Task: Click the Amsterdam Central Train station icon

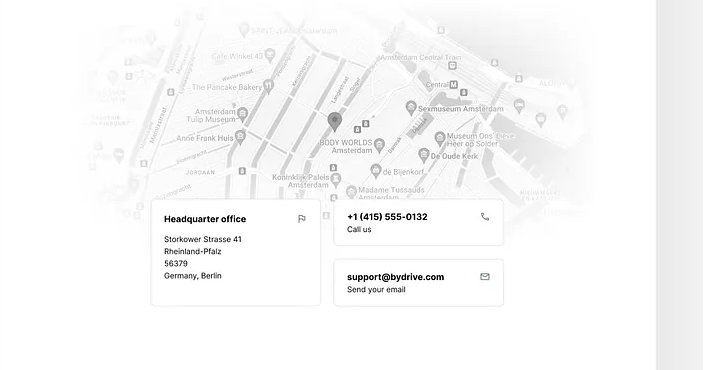Action: 452,66
